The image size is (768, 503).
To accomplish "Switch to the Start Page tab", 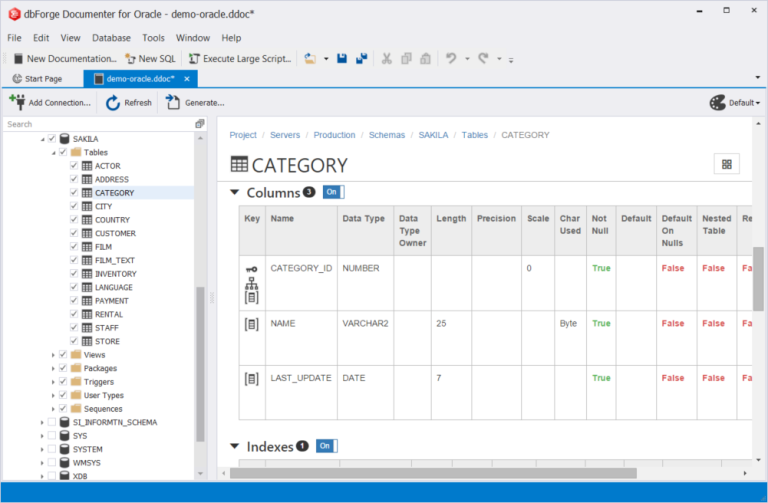I will [x=38, y=79].
